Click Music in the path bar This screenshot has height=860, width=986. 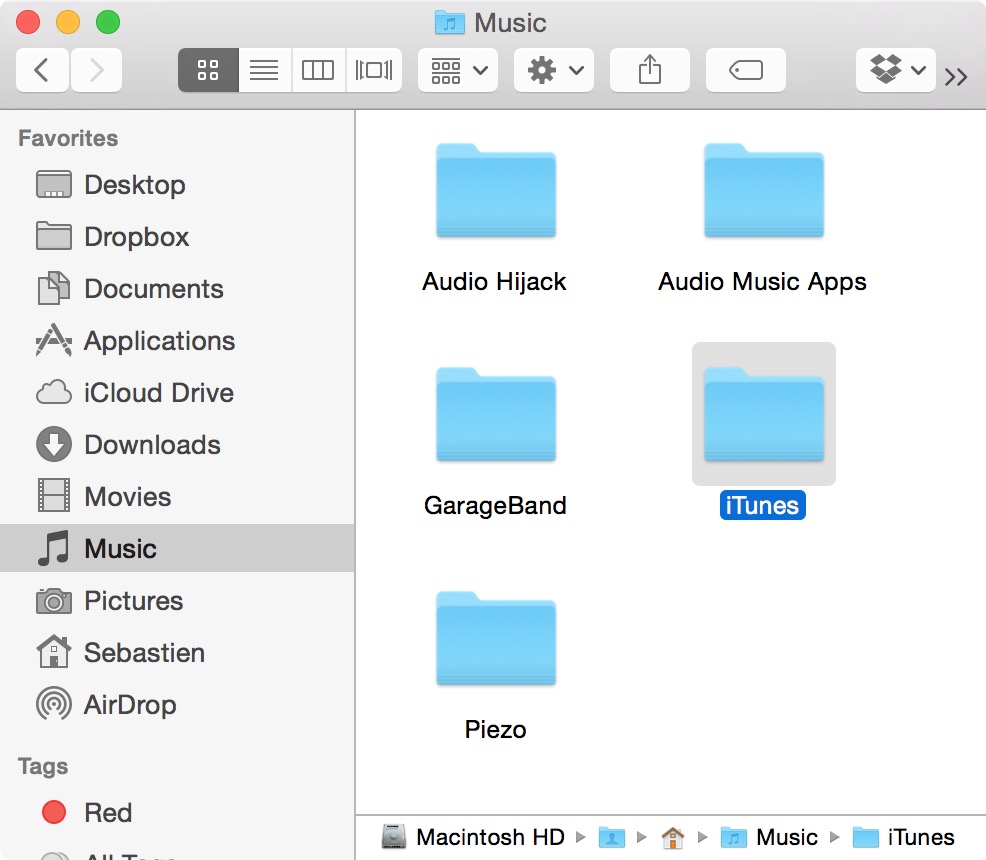point(769,837)
